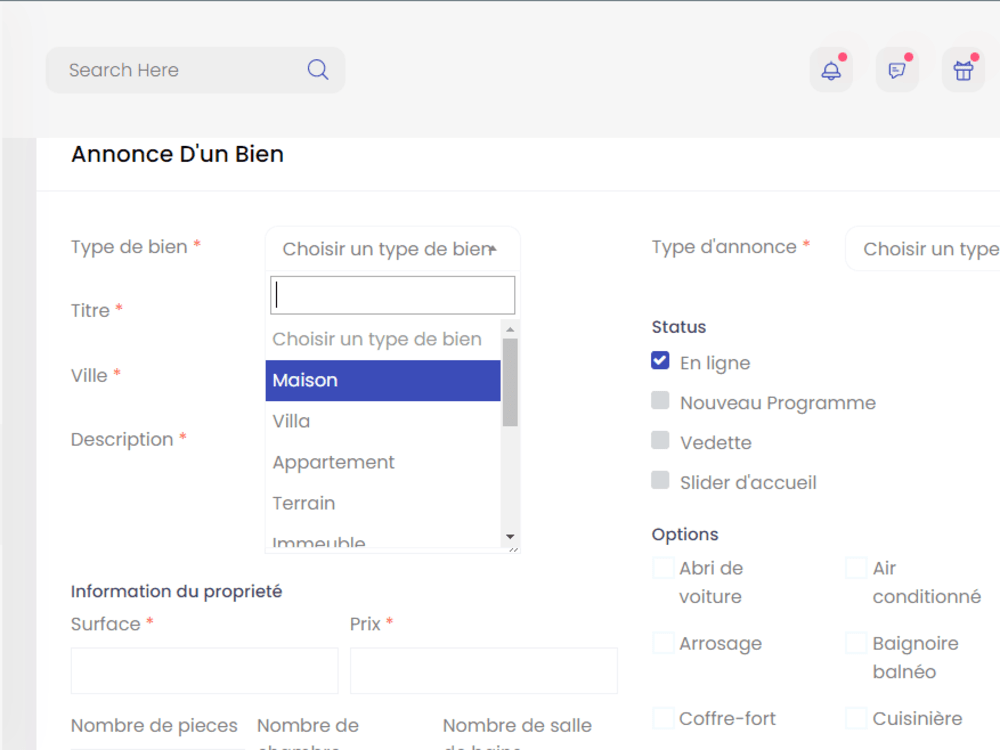
Task: Collapse the Type de bien dropdown
Action: [392, 249]
